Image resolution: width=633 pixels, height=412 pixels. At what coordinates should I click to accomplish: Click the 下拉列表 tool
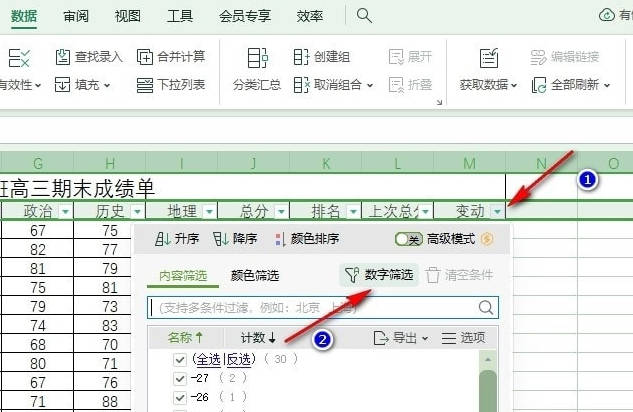[171, 85]
